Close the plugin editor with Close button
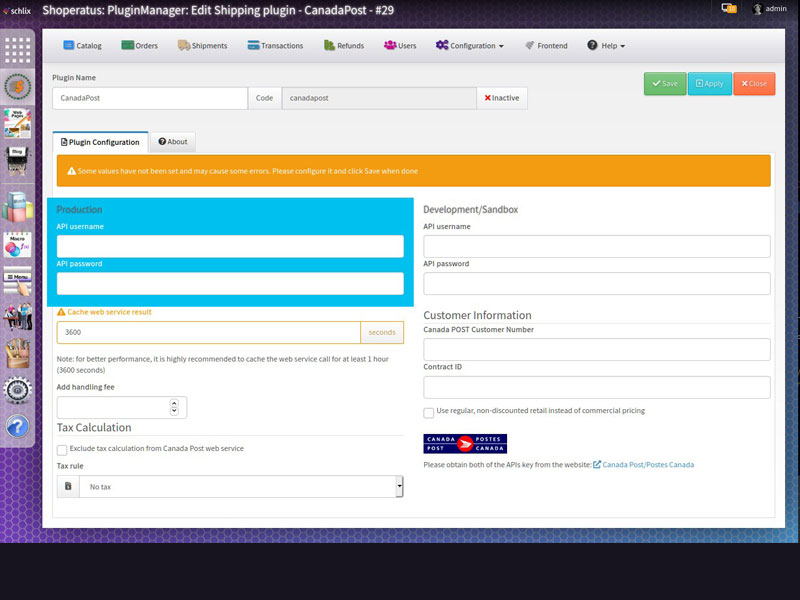The width and height of the screenshot is (800, 600). tap(754, 84)
